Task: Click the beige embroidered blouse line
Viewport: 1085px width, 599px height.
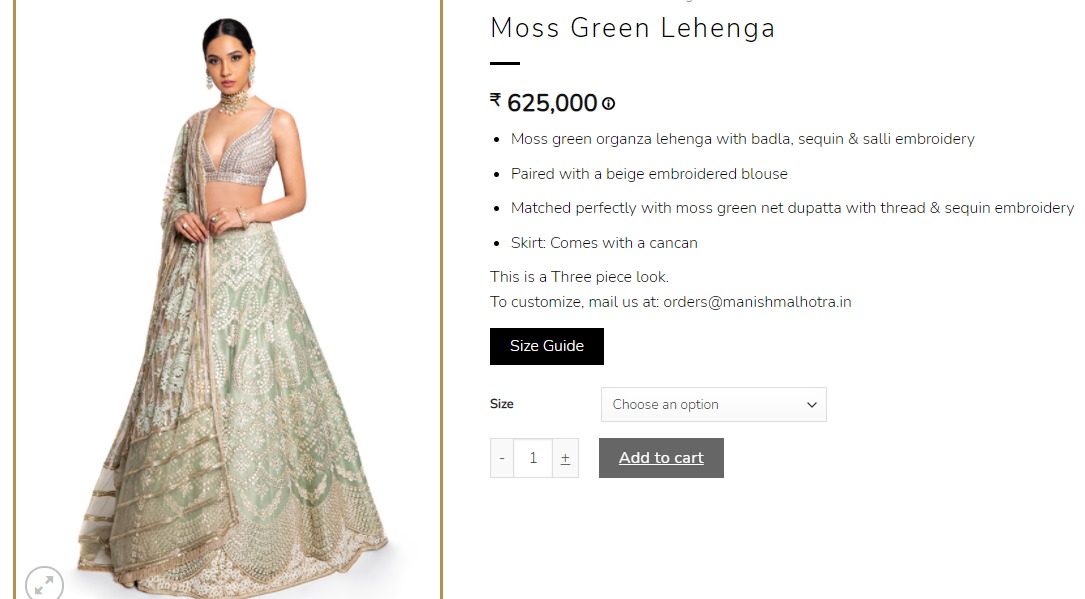Action: 649,174
